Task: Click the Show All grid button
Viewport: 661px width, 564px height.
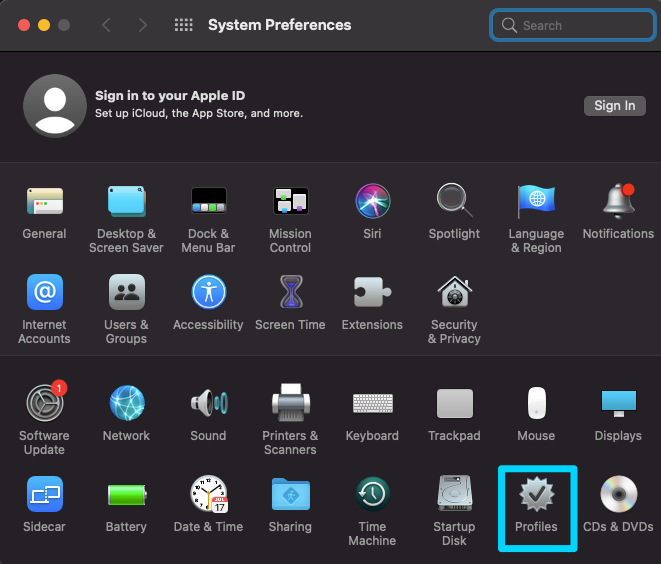Action: pos(184,25)
